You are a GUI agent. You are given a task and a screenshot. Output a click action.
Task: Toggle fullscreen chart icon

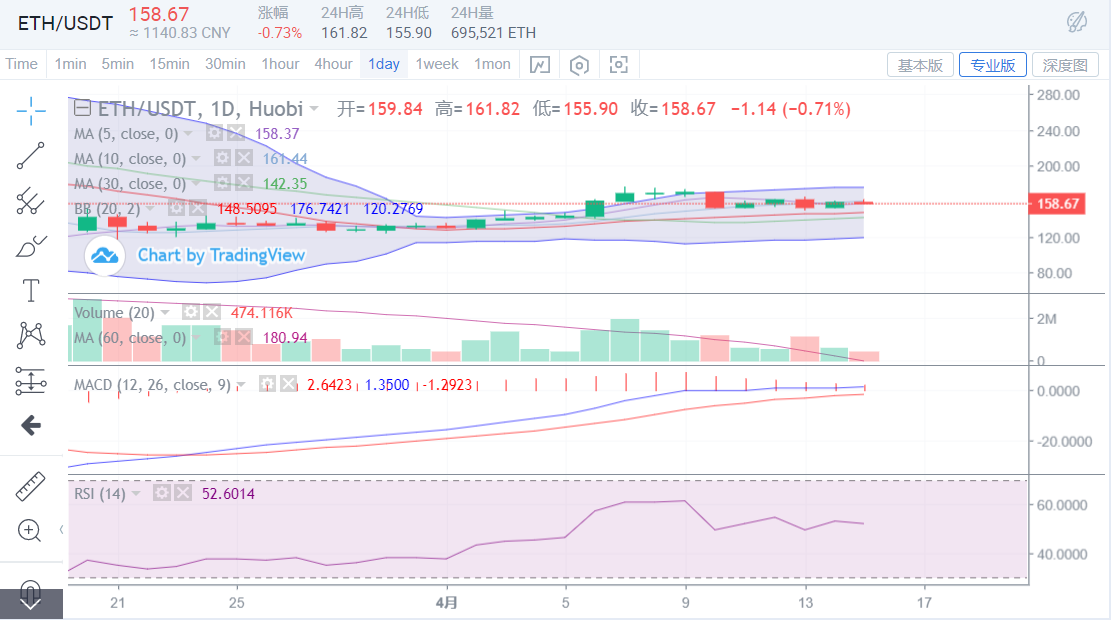[619, 64]
